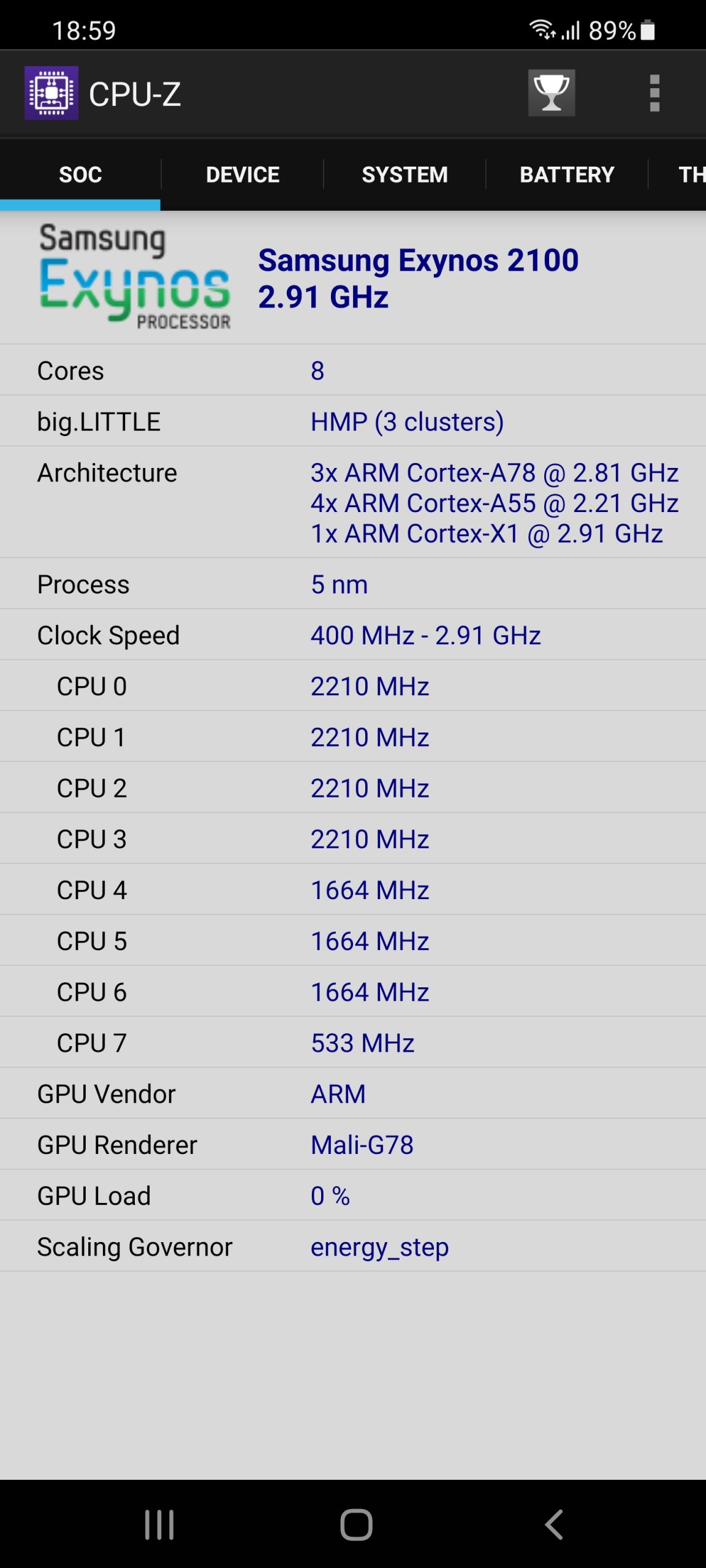
Task: Tap the Android recent apps button
Action: click(x=159, y=1525)
